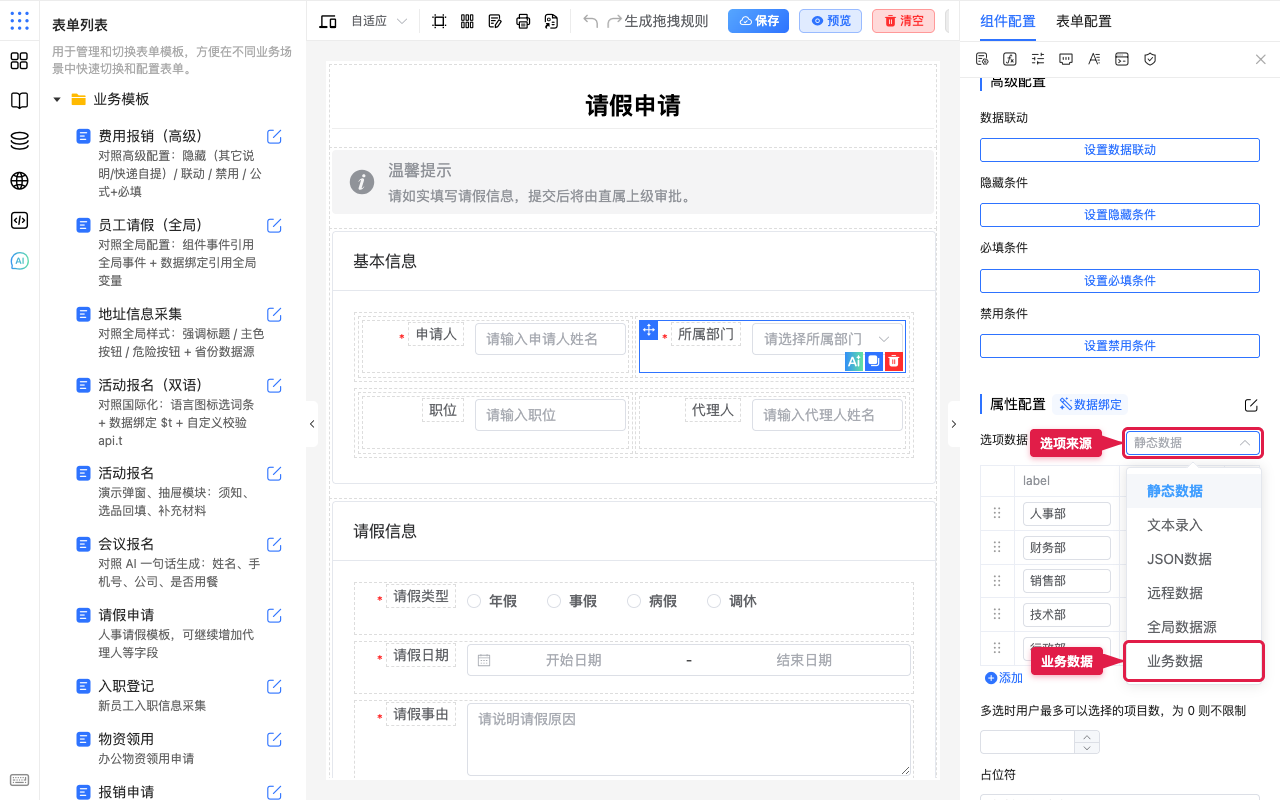
Task: Click the formula (fx) icon in config panel
Action: pos(1010,59)
